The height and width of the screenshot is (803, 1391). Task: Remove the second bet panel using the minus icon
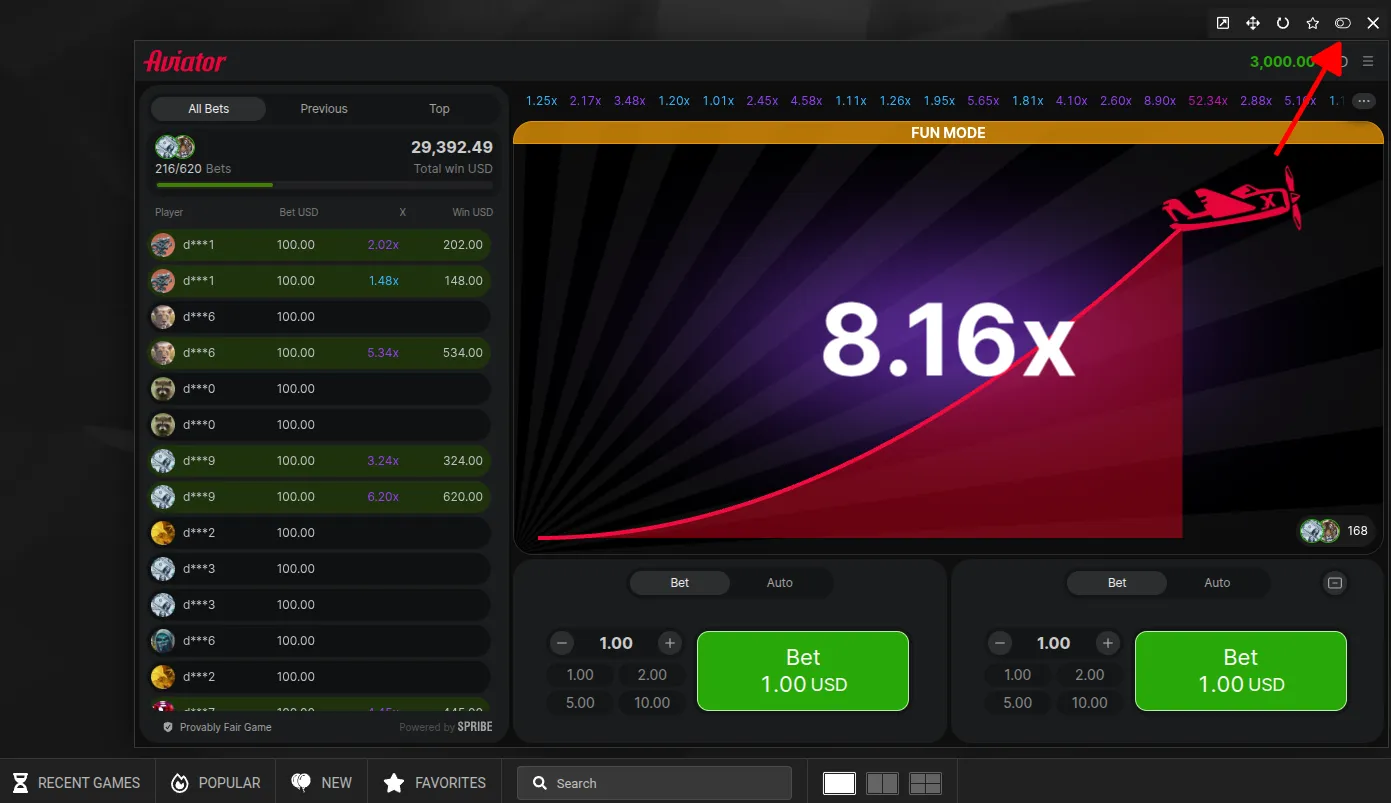coord(1334,583)
